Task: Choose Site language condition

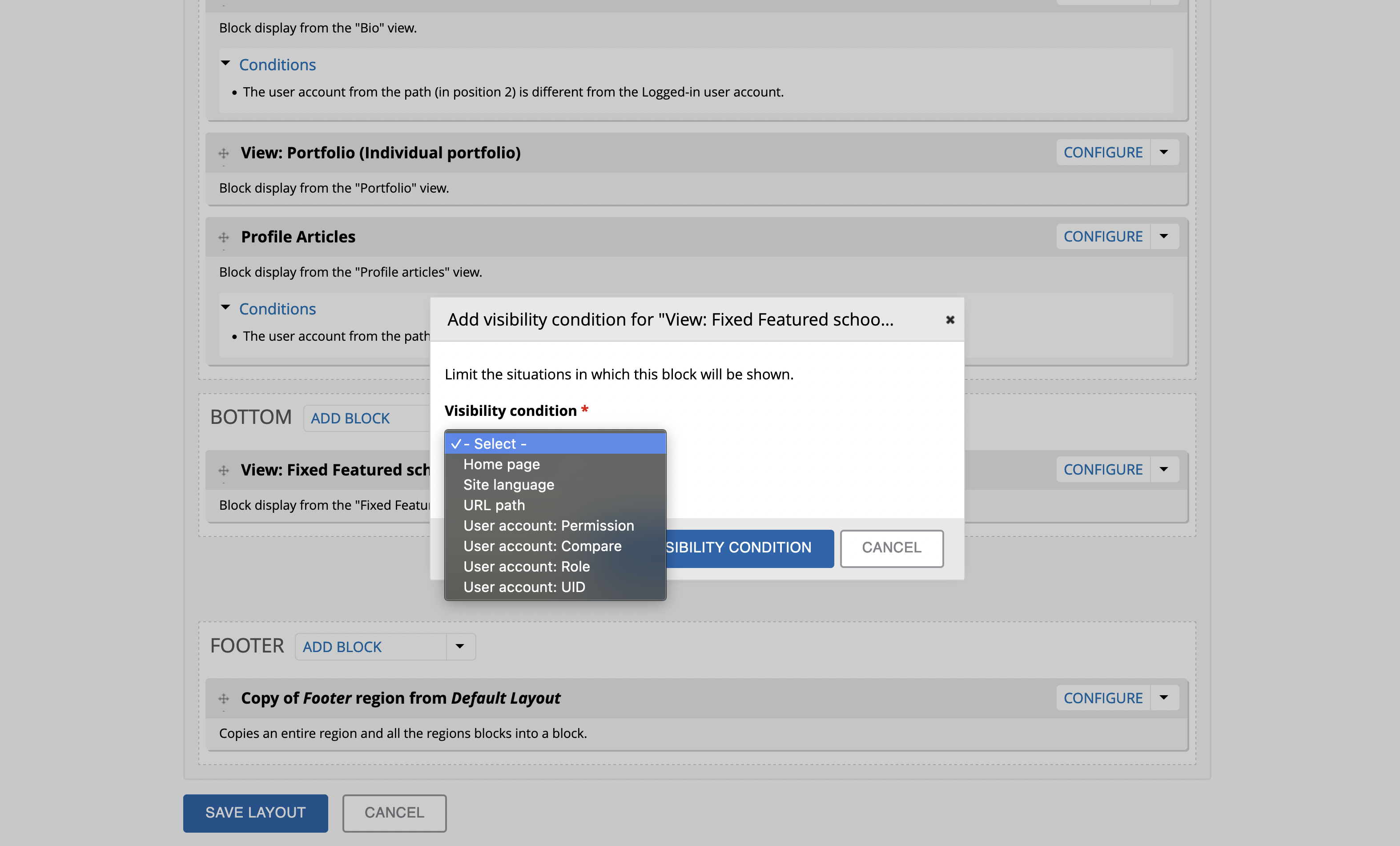Action: (x=508, y=485)
